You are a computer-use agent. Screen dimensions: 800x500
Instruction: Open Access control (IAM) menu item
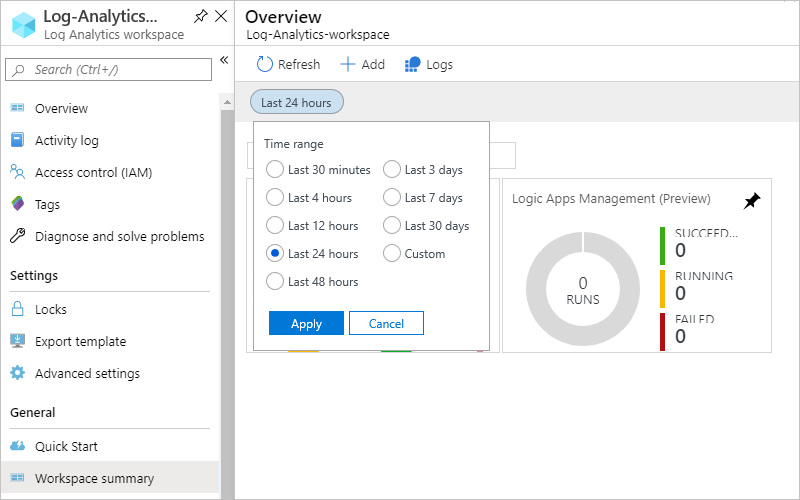coord(93,172)
